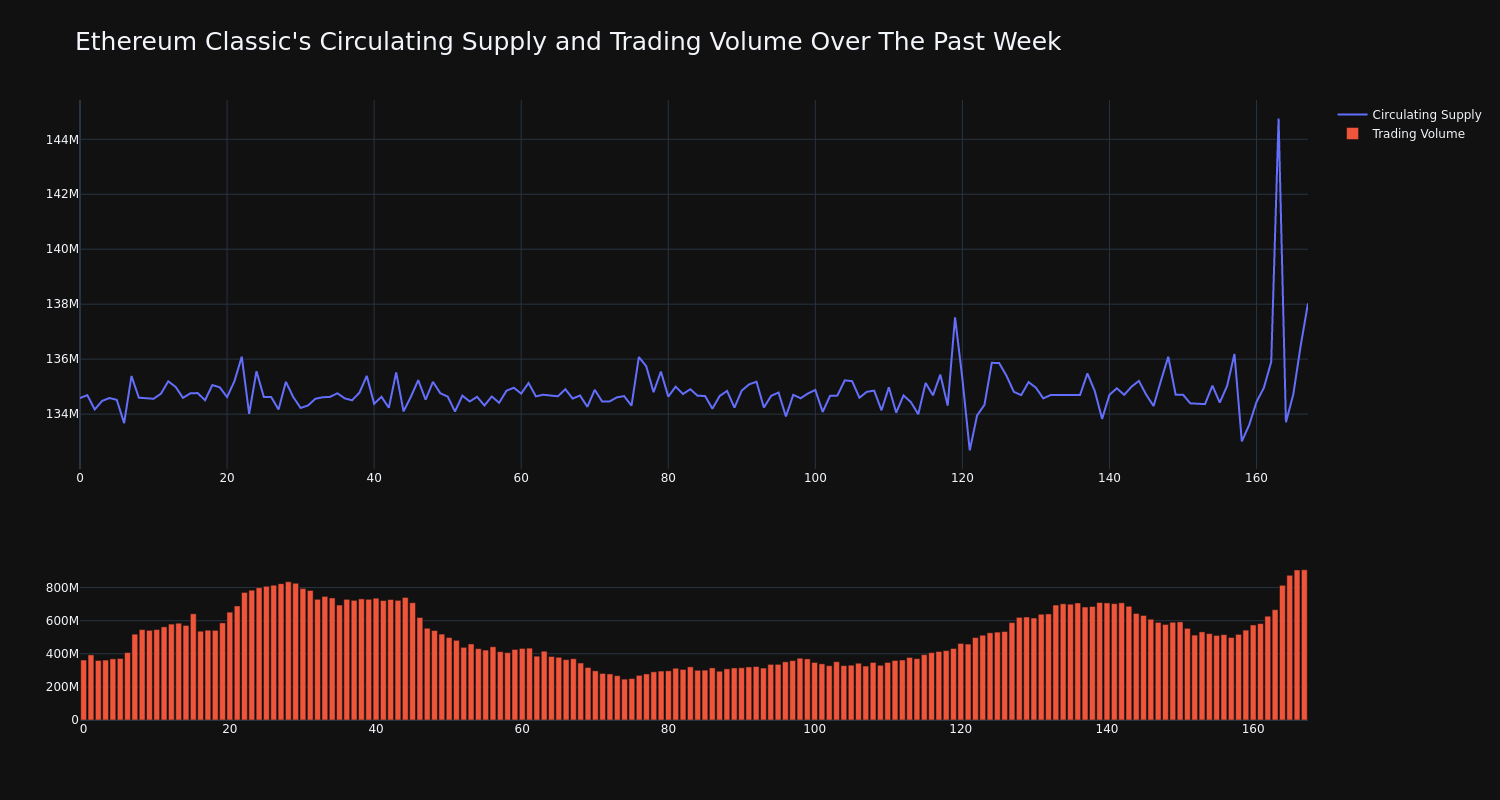Click x-axis label 160 on volume chart
Image resolution: width=1500 pixels, height=800 pixels.
coord(1253,729)
